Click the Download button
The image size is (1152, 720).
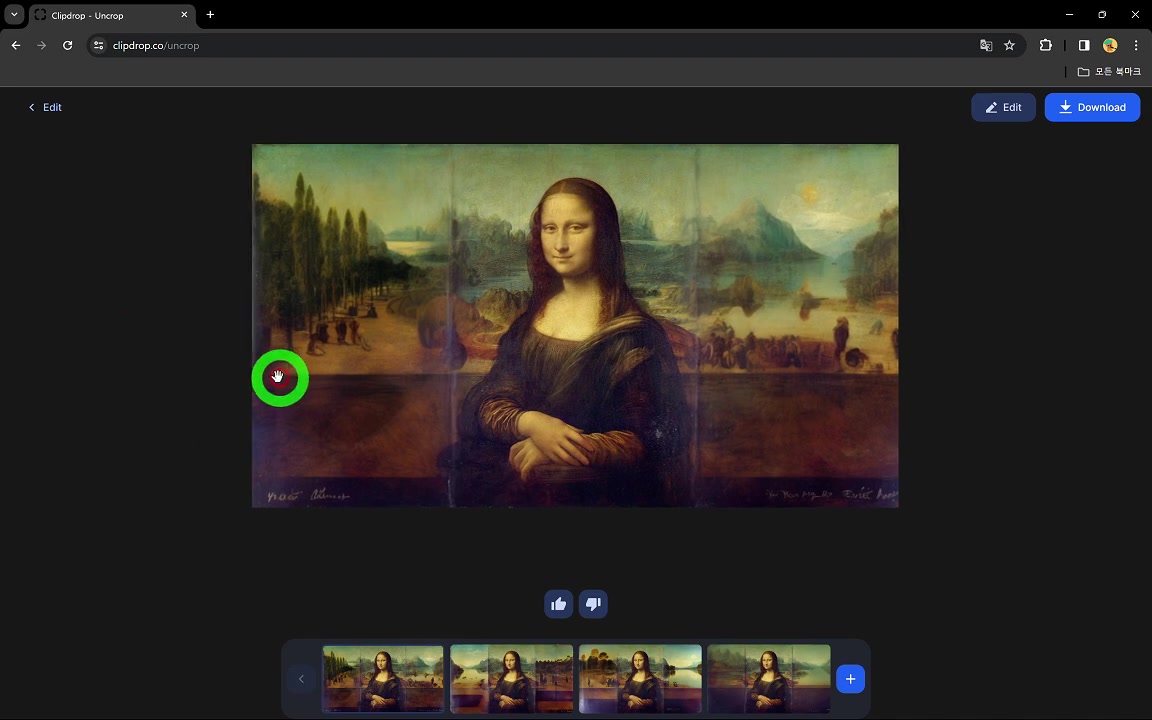point(1092,107)
